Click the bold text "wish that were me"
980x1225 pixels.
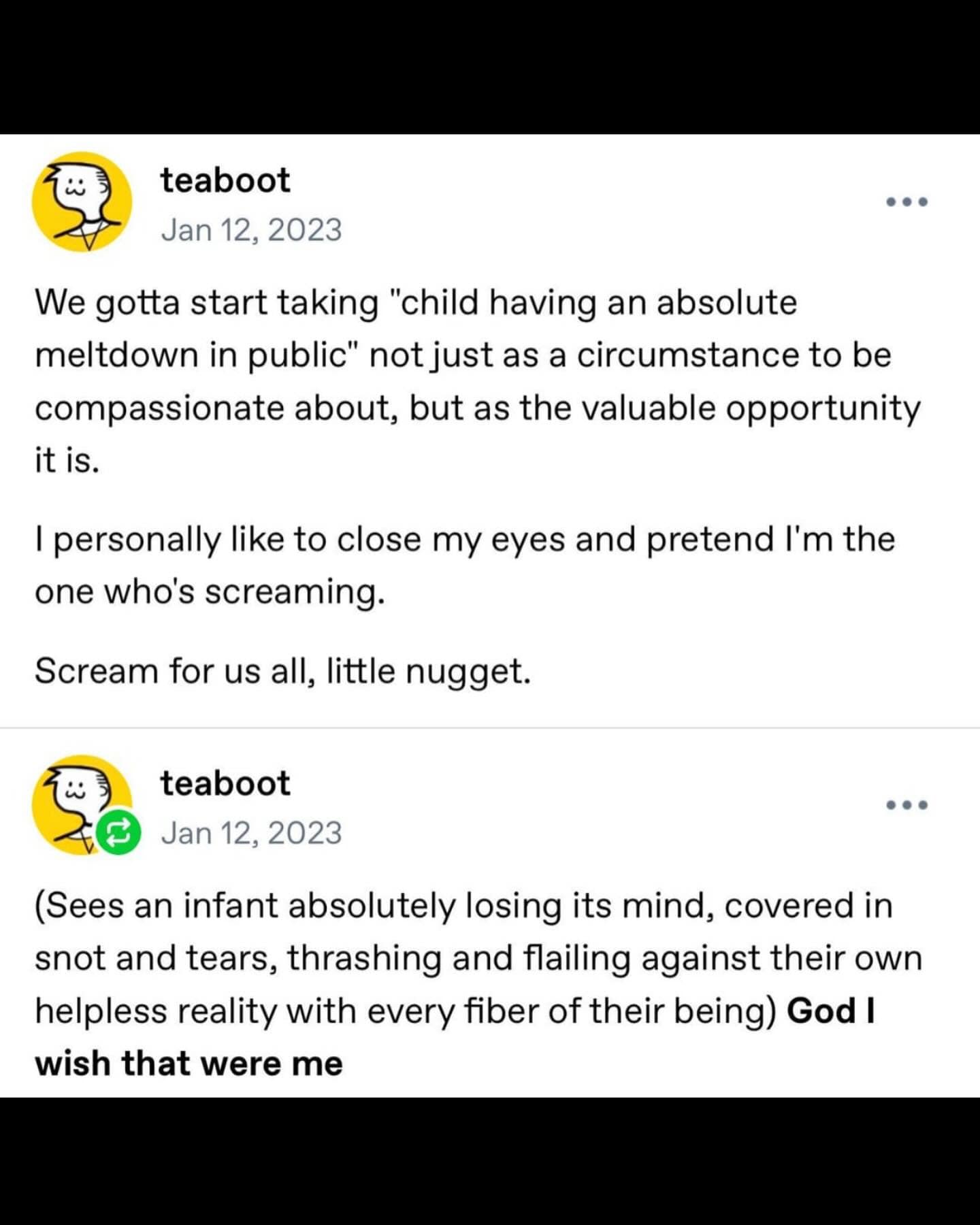point(189,1064)
